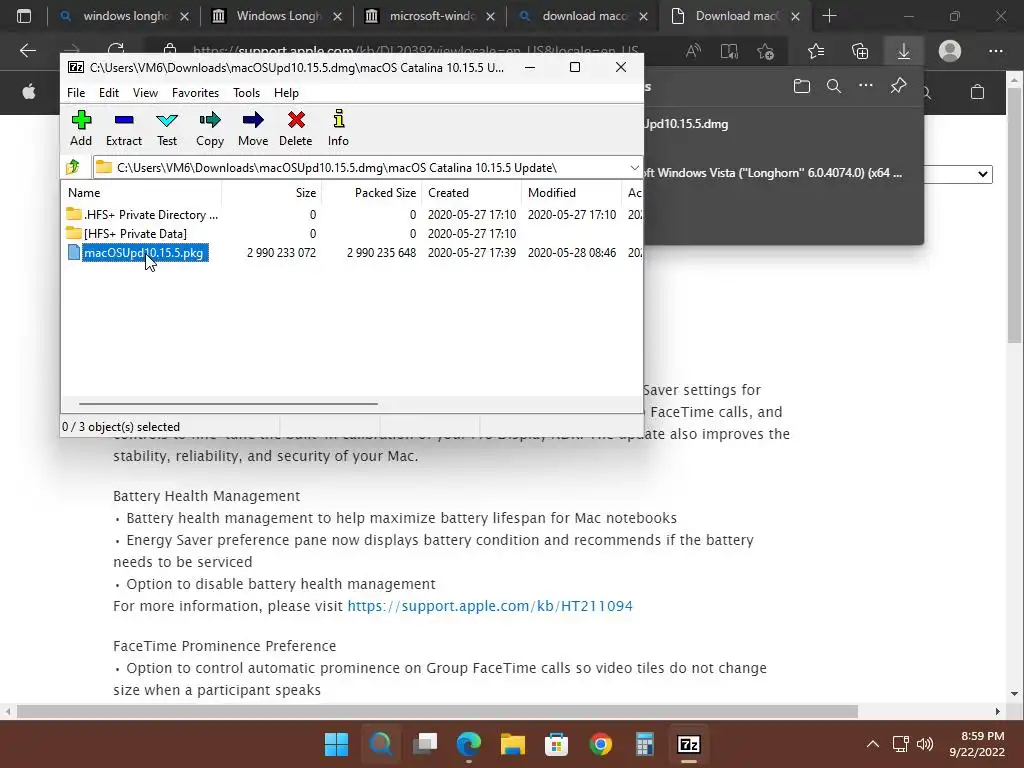Open Microsoft Store from the taskbar
The image size is (1024, 768).
(x=556, y=744)
